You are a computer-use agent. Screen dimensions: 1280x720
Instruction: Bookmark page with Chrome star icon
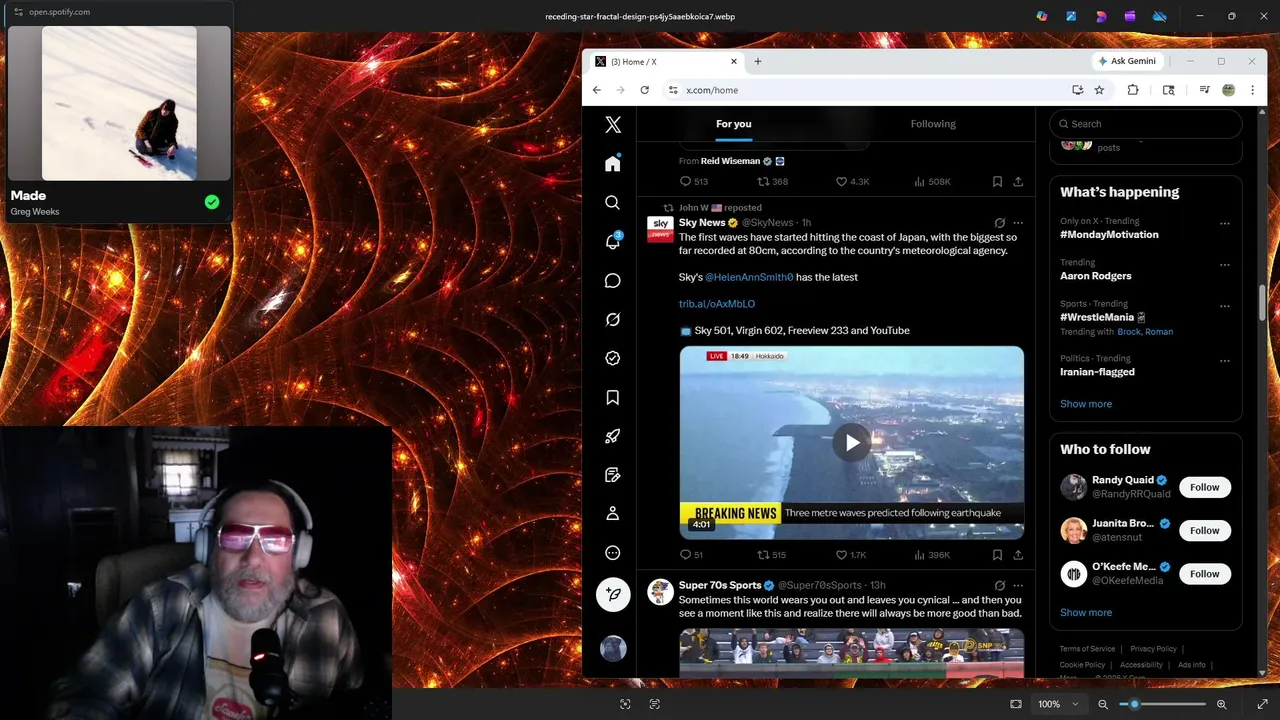1099,90
